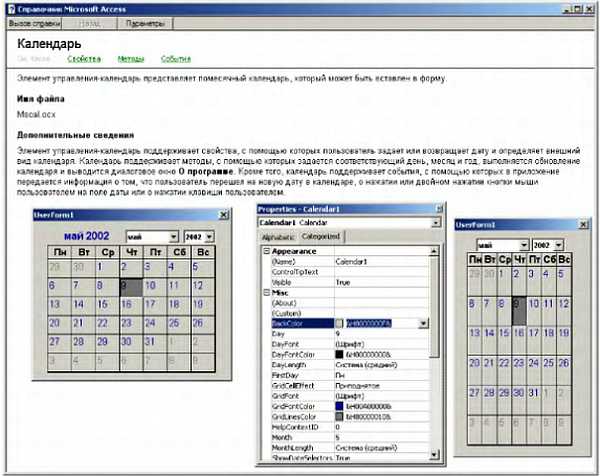This screenshot has width=600, height=476.
Task: Switch to the Alphabetic tab
Action: pyautogui.click(x=278, y=237)
